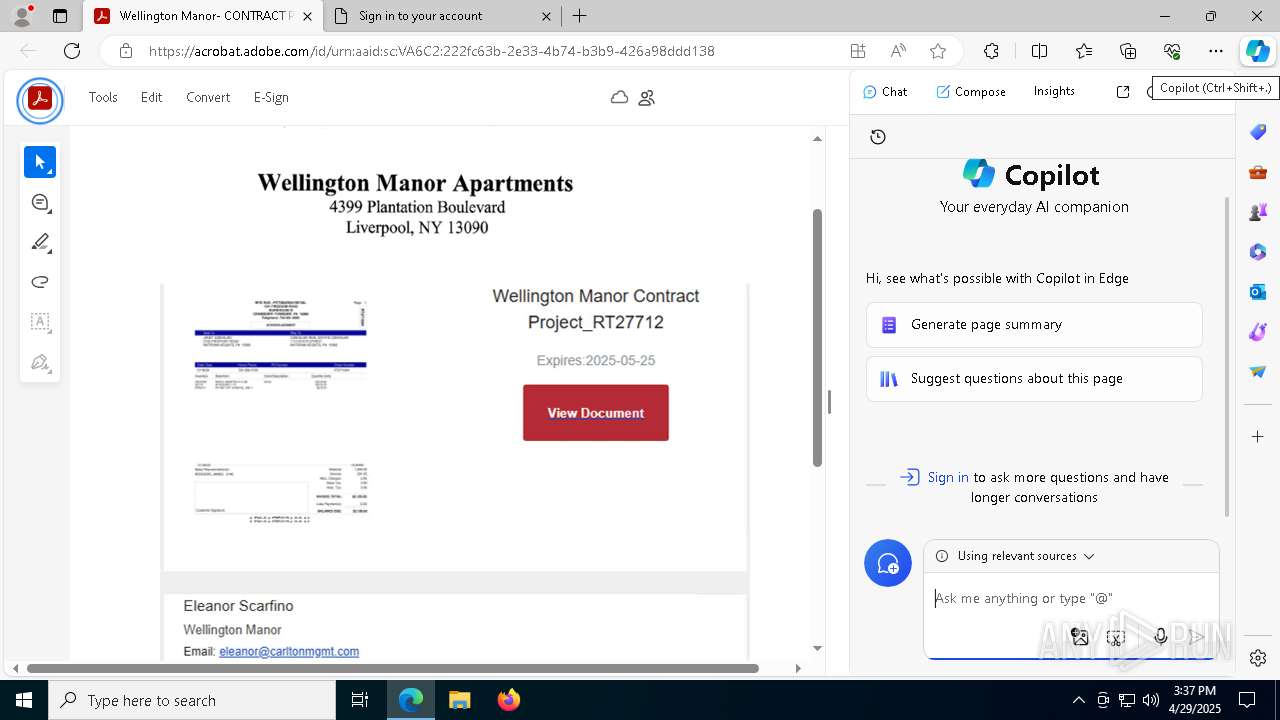The height and width of the screenshot is (720, 1280).
Task: Switch to the Compose tab in Copilot
Action: coord(971,91)
